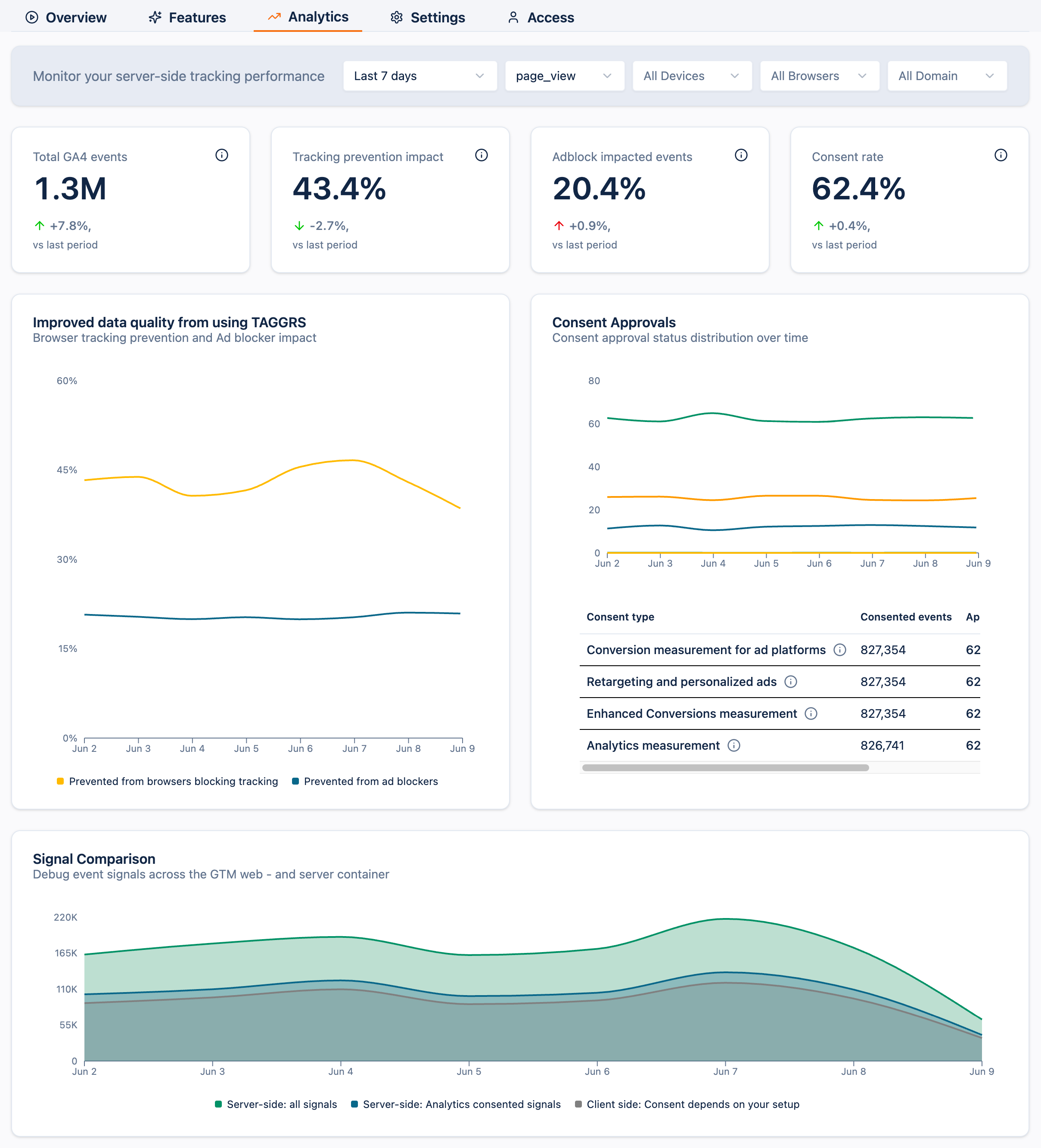Click the Settings gear icon
The image size is (1041, 1148).
click(x=396, y=18)
